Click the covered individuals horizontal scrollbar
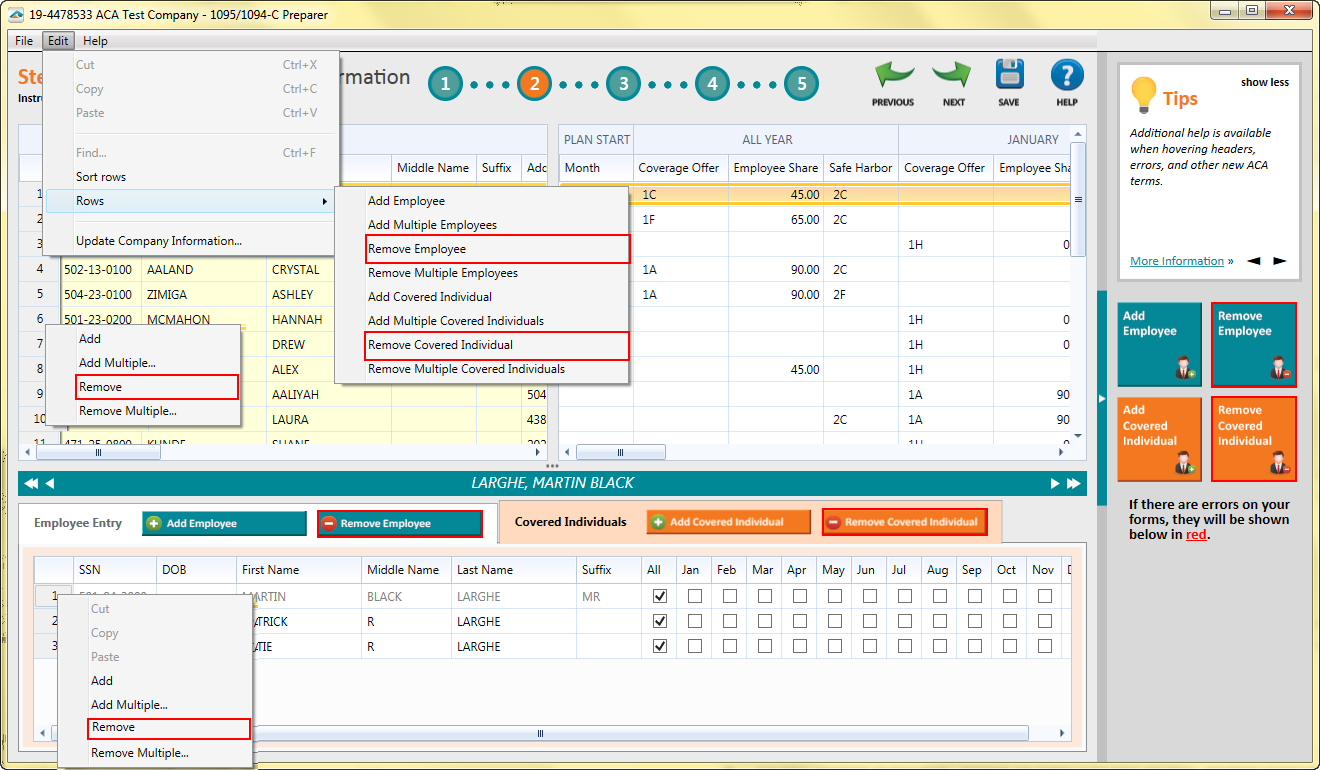Screen dimensions: 1320x770 pos(540,733)
